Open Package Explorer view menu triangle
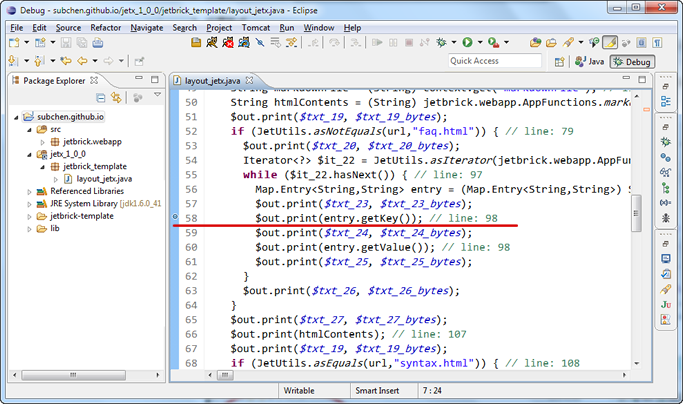This screenshot has width=683, height=404. (157, 96)
